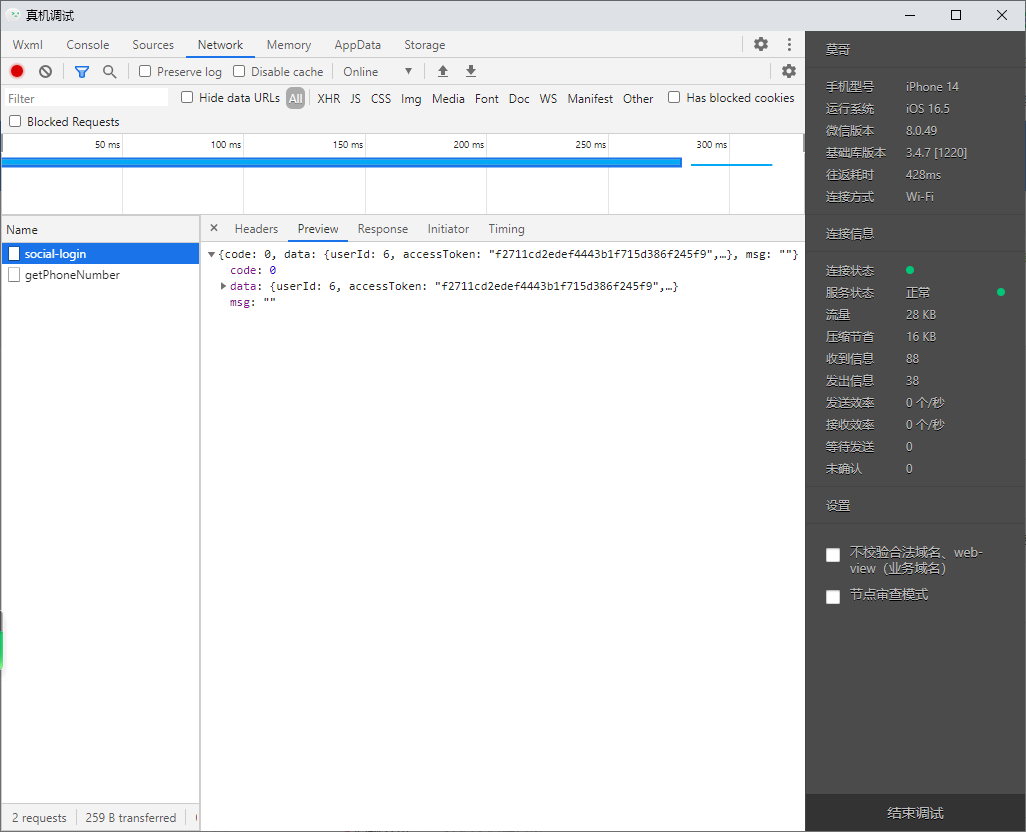Check Hide data URLs option
Screen dimensions: 1026x832
pos(187,97)
